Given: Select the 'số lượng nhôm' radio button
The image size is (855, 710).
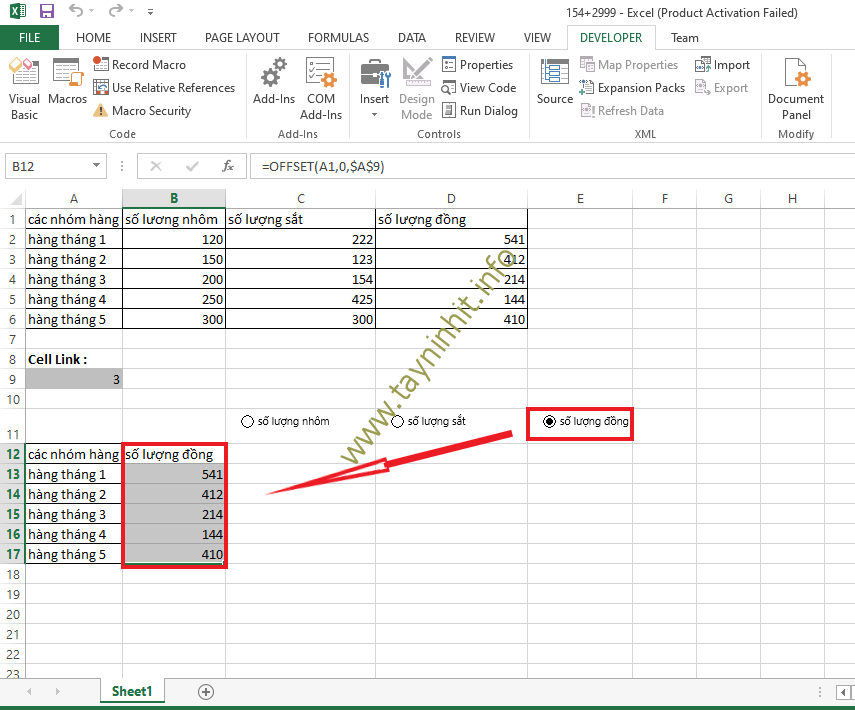Looking at the screenshot, I should 248,422.
